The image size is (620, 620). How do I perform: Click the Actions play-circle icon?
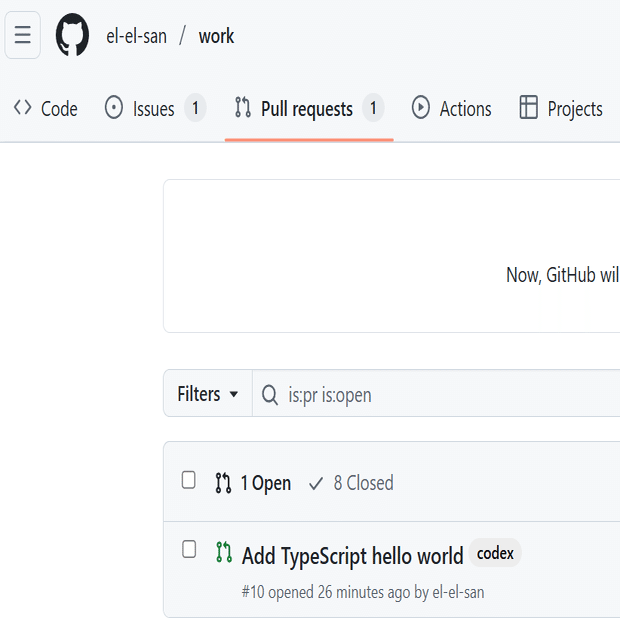click(x=421, y=108)
